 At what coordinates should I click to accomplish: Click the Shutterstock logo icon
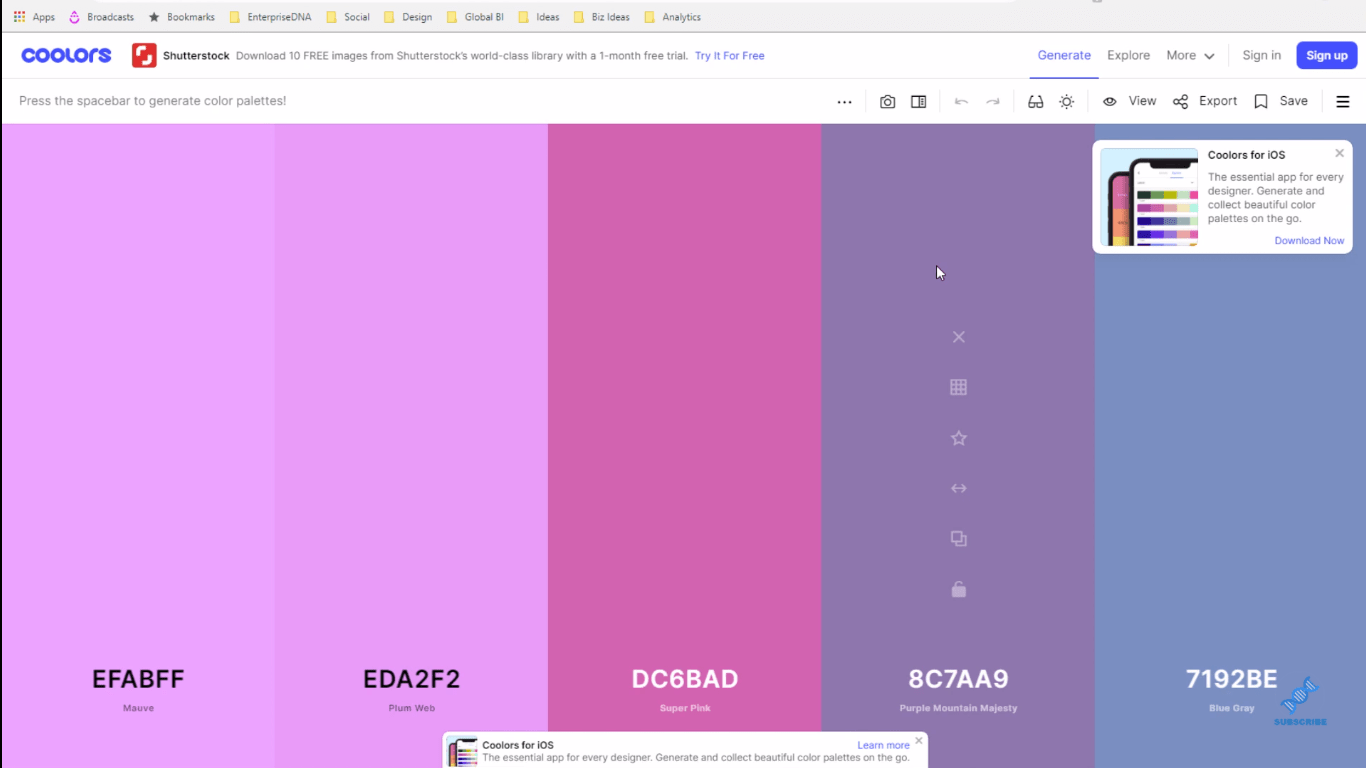[144, 56]
